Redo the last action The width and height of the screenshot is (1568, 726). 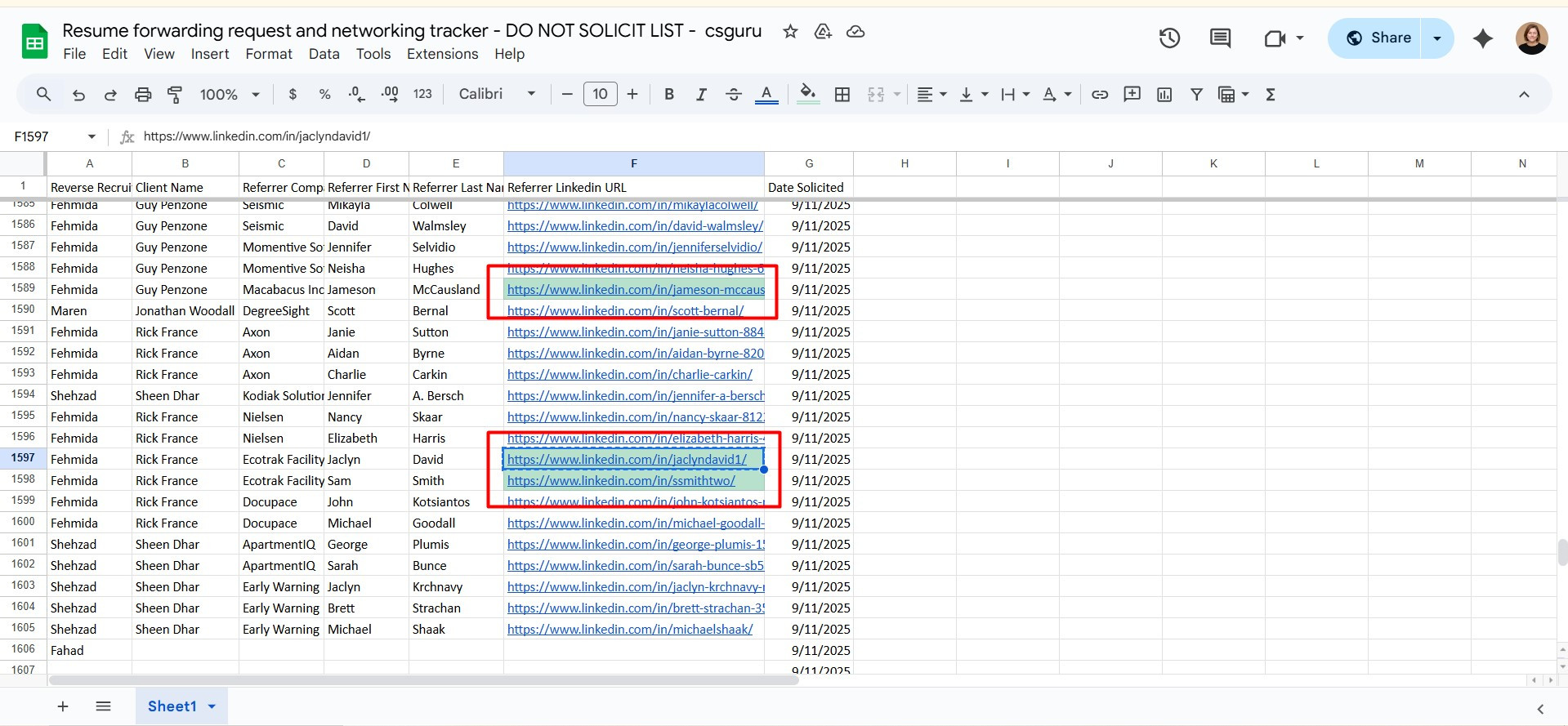tap(110, 94)
